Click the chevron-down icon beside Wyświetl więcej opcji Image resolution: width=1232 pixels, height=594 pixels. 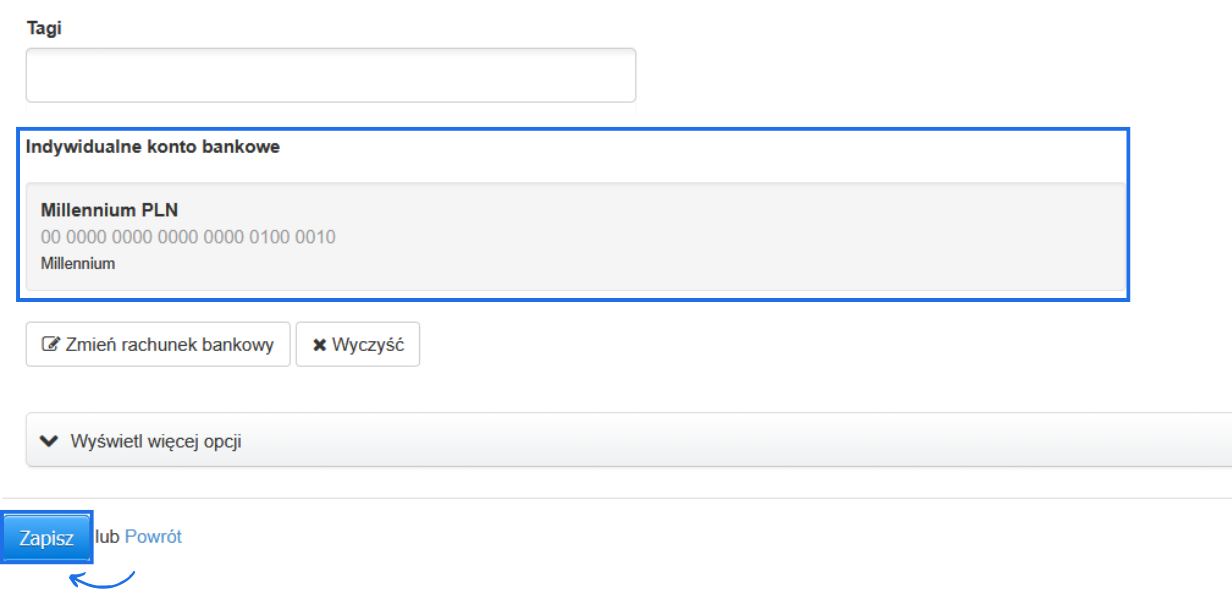tap(48, 441)
